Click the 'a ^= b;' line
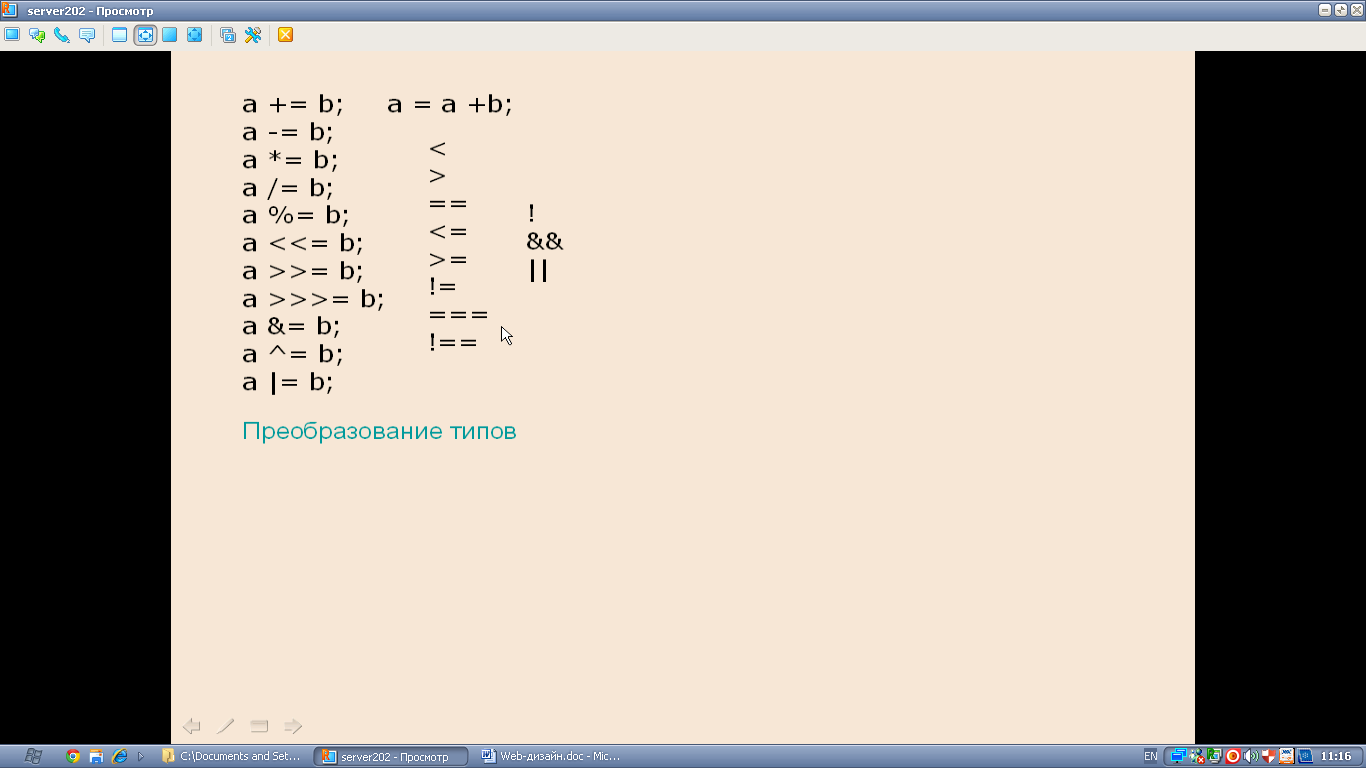Viewport: 1366px width, 768px height. [x=292, y=354]
